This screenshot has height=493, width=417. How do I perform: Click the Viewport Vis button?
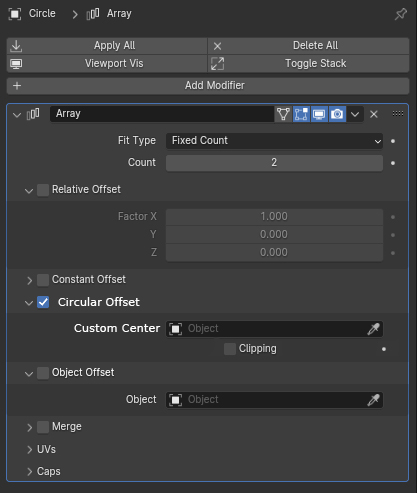(x=107, y=64)
